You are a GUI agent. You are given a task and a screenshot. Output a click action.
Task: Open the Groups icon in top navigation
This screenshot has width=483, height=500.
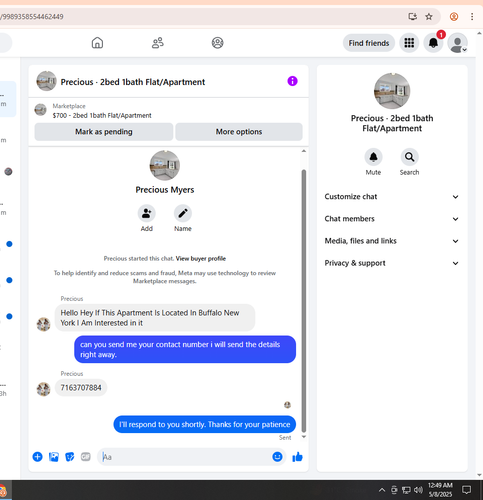click(218, 43)
